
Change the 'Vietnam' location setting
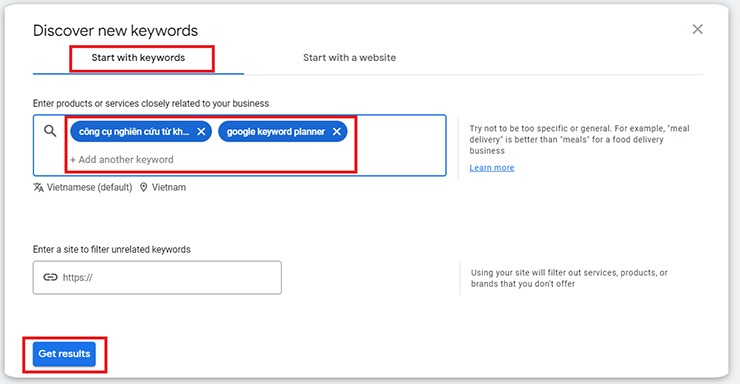pyautogui.click(x=169, y=187)
